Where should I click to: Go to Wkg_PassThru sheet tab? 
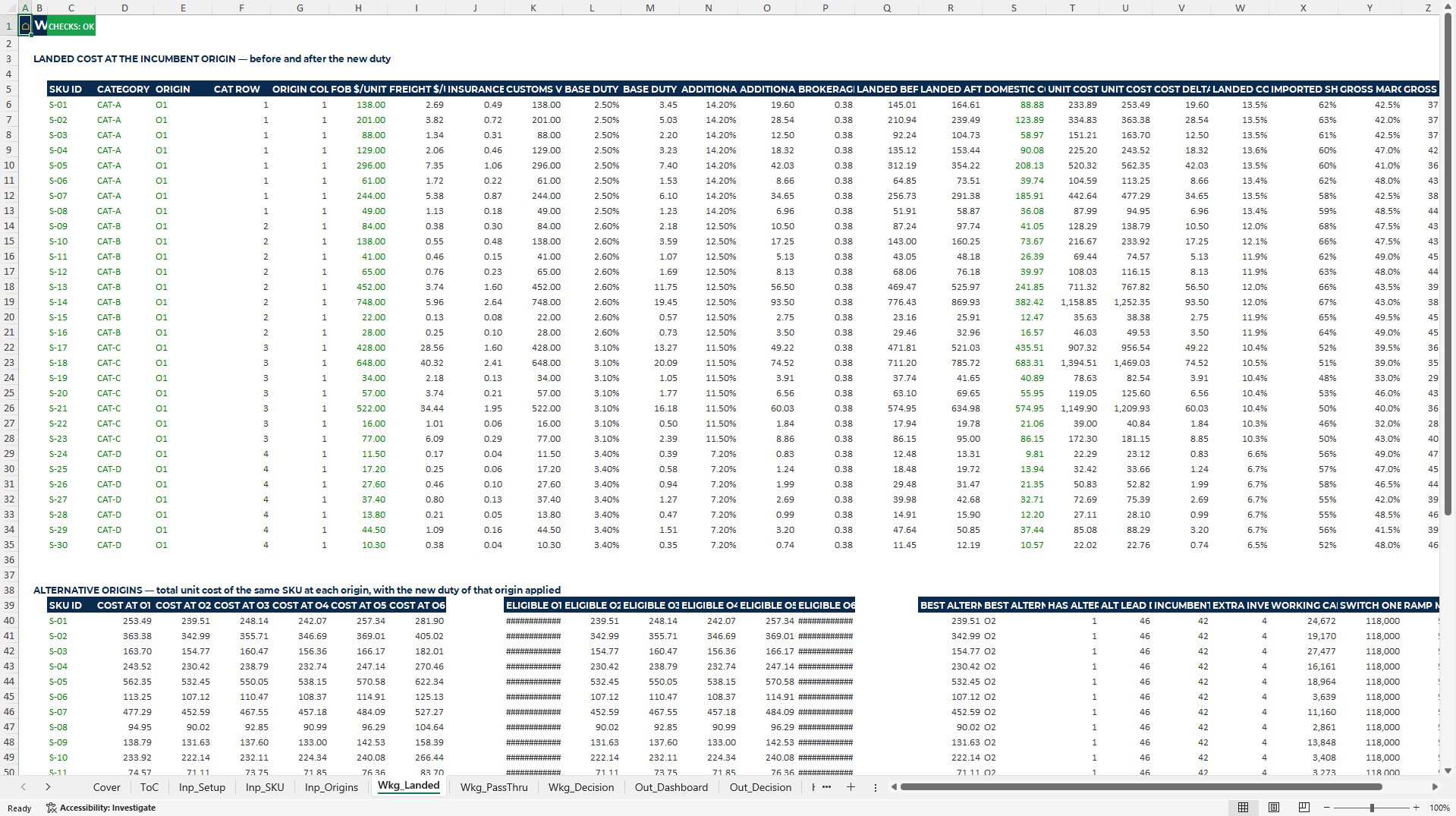494,787
